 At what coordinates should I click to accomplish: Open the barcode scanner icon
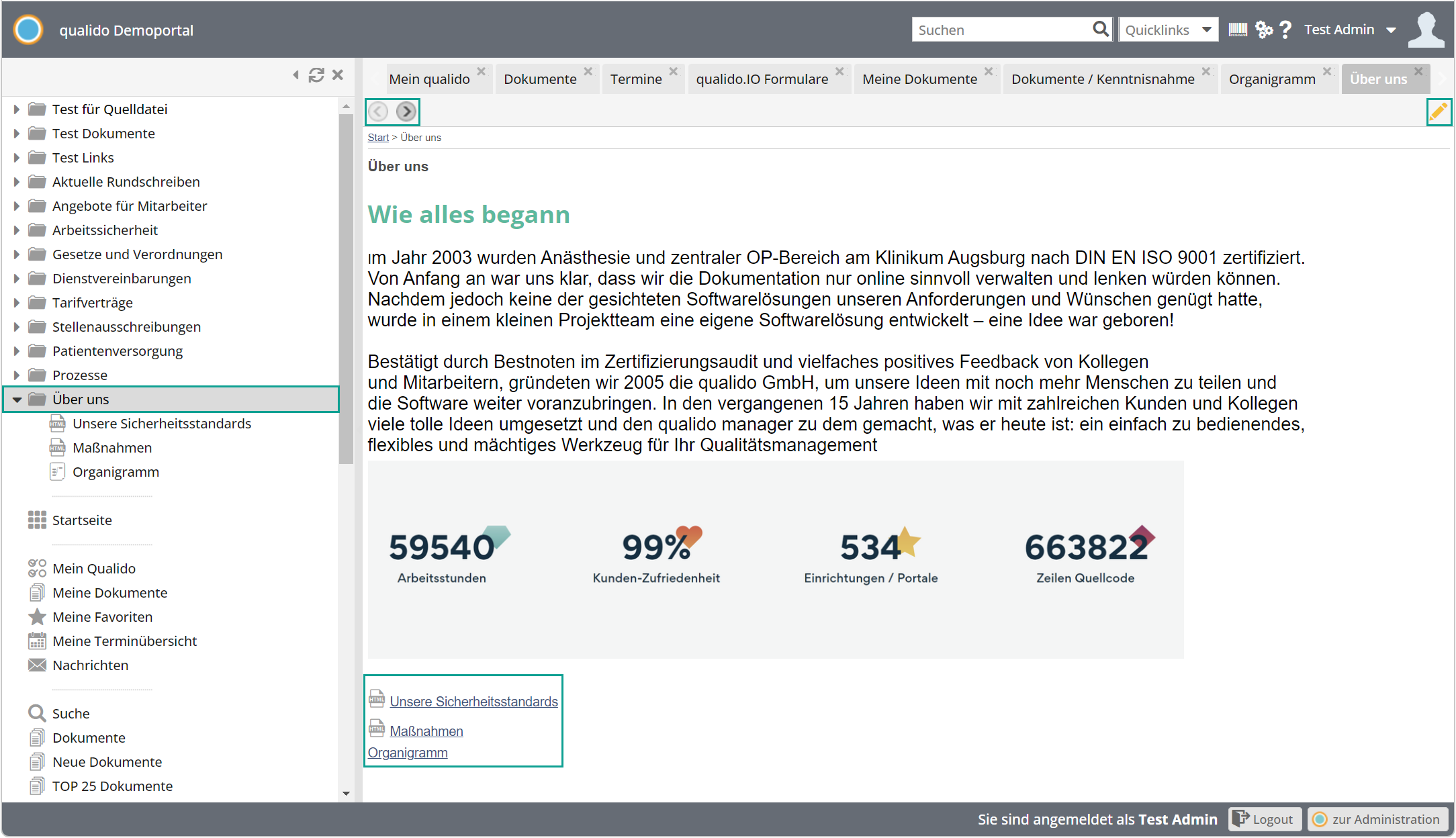click(x=1238, y=30)
